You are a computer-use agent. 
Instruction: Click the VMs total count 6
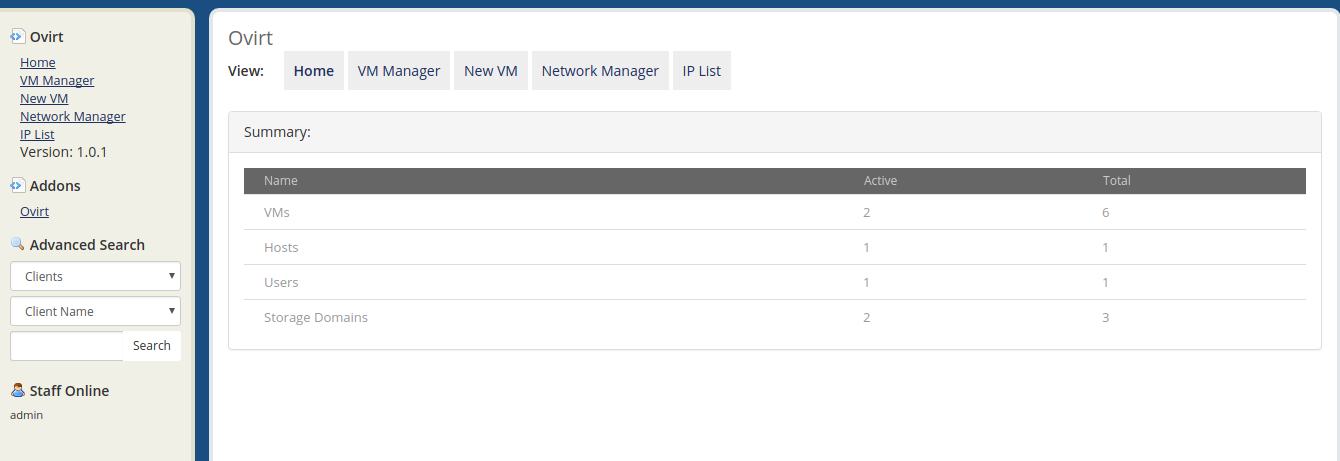tap(1106, 212)
